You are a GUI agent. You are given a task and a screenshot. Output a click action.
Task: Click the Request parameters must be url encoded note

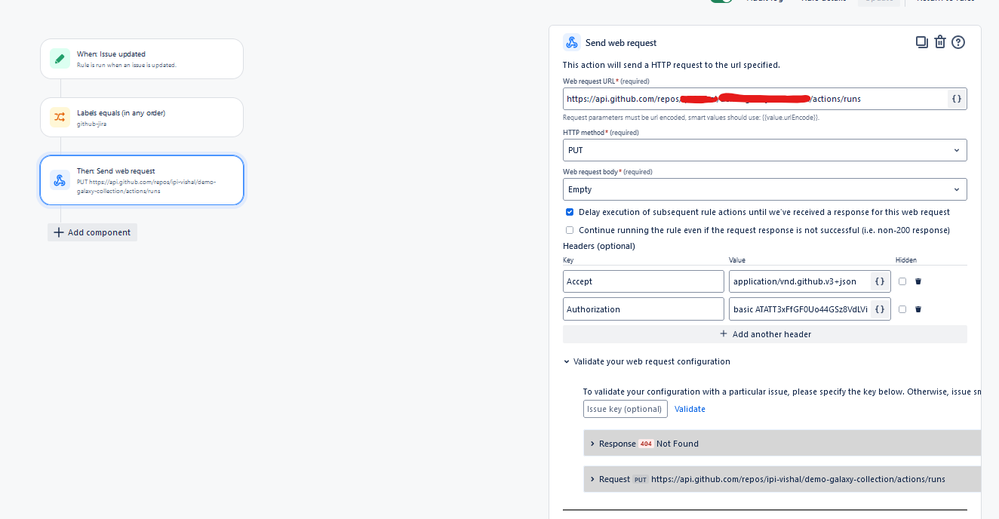691,118
